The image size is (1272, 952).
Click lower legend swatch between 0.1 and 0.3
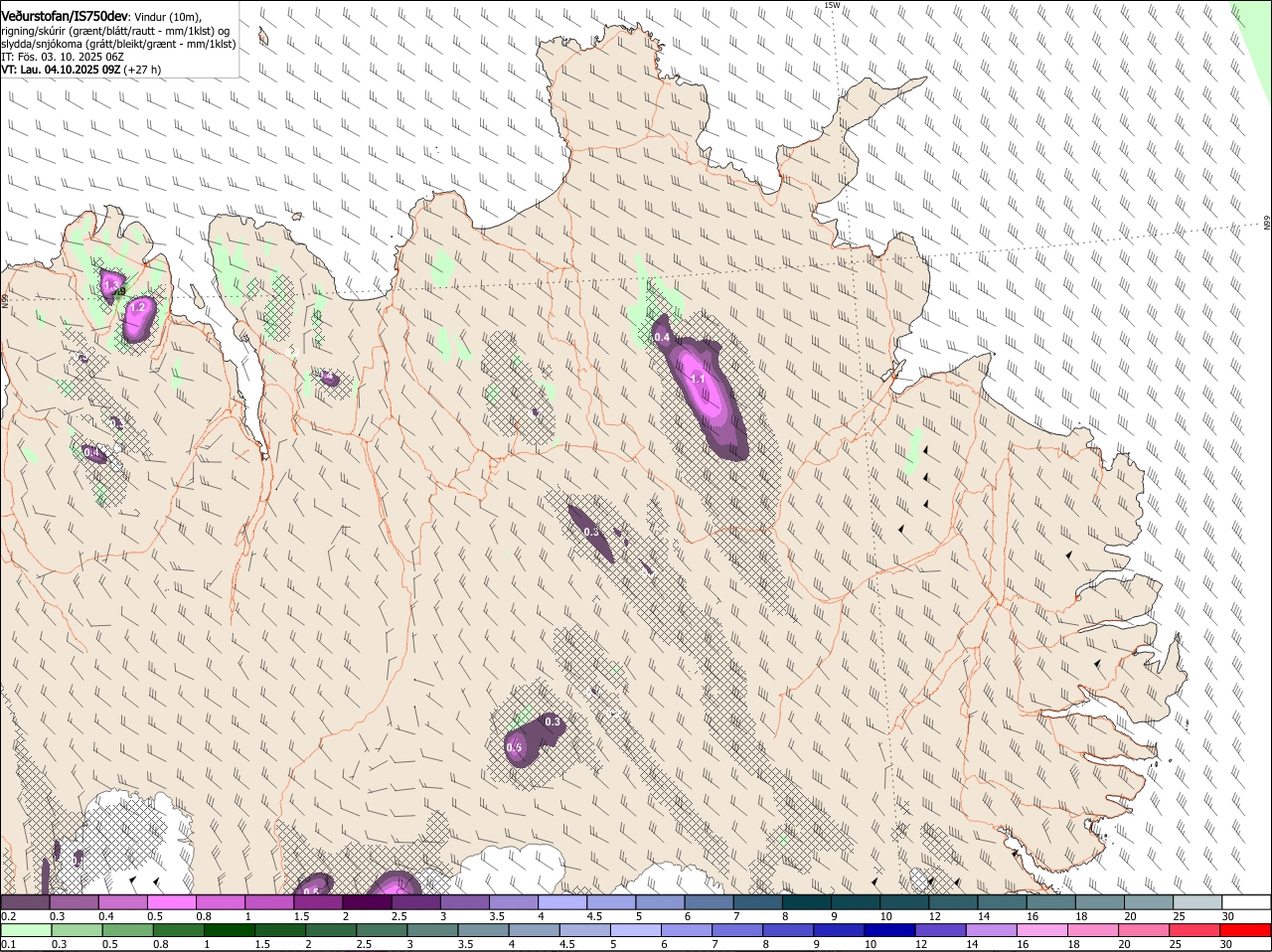[x=26, y=931]
